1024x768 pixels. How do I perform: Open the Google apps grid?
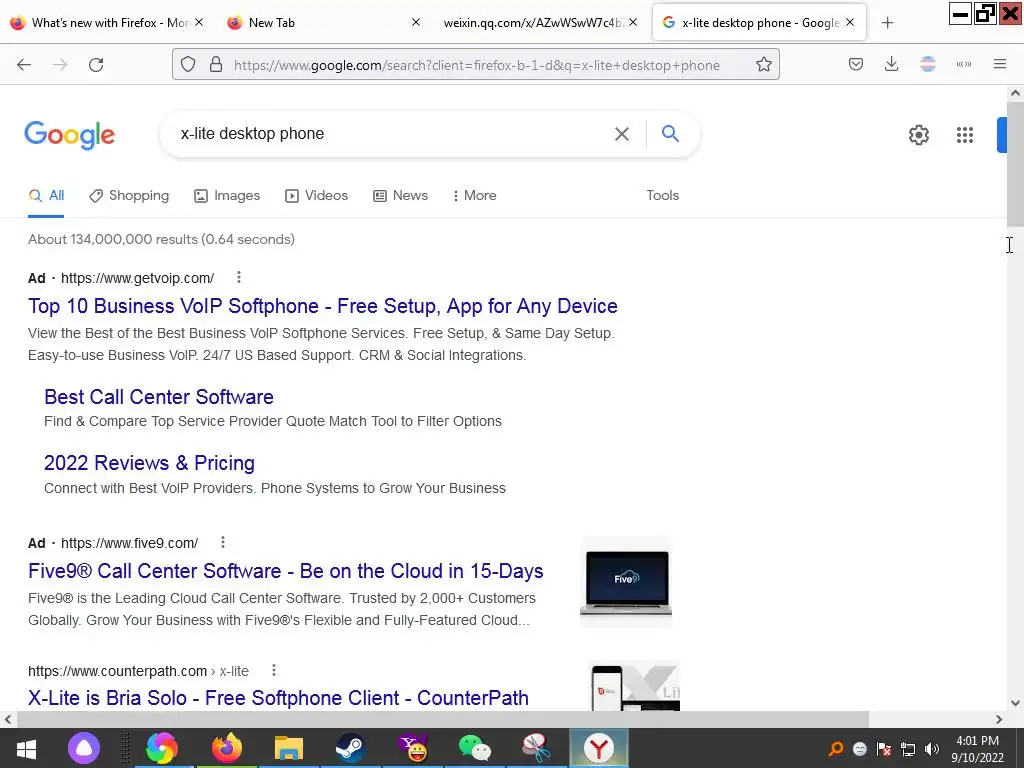(x=965, y=135)
